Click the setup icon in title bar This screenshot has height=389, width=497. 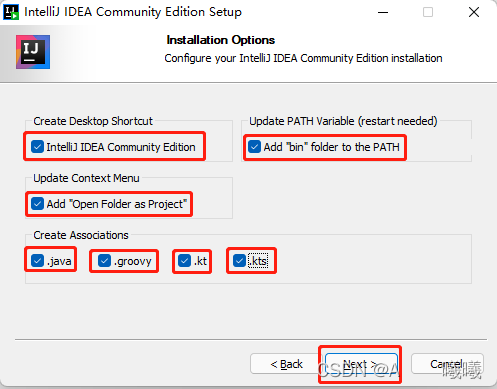pyautogui.click(x=11, y=12)
